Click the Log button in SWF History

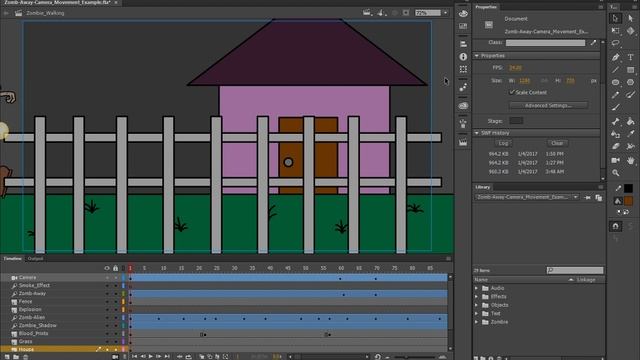tap(503, 143)
